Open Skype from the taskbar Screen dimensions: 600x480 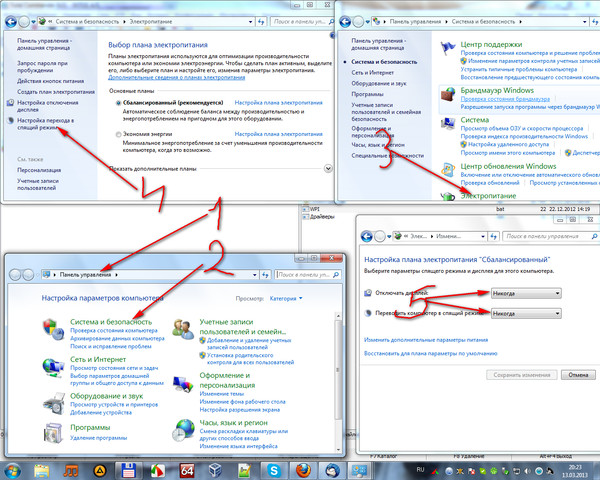point(274,470)
